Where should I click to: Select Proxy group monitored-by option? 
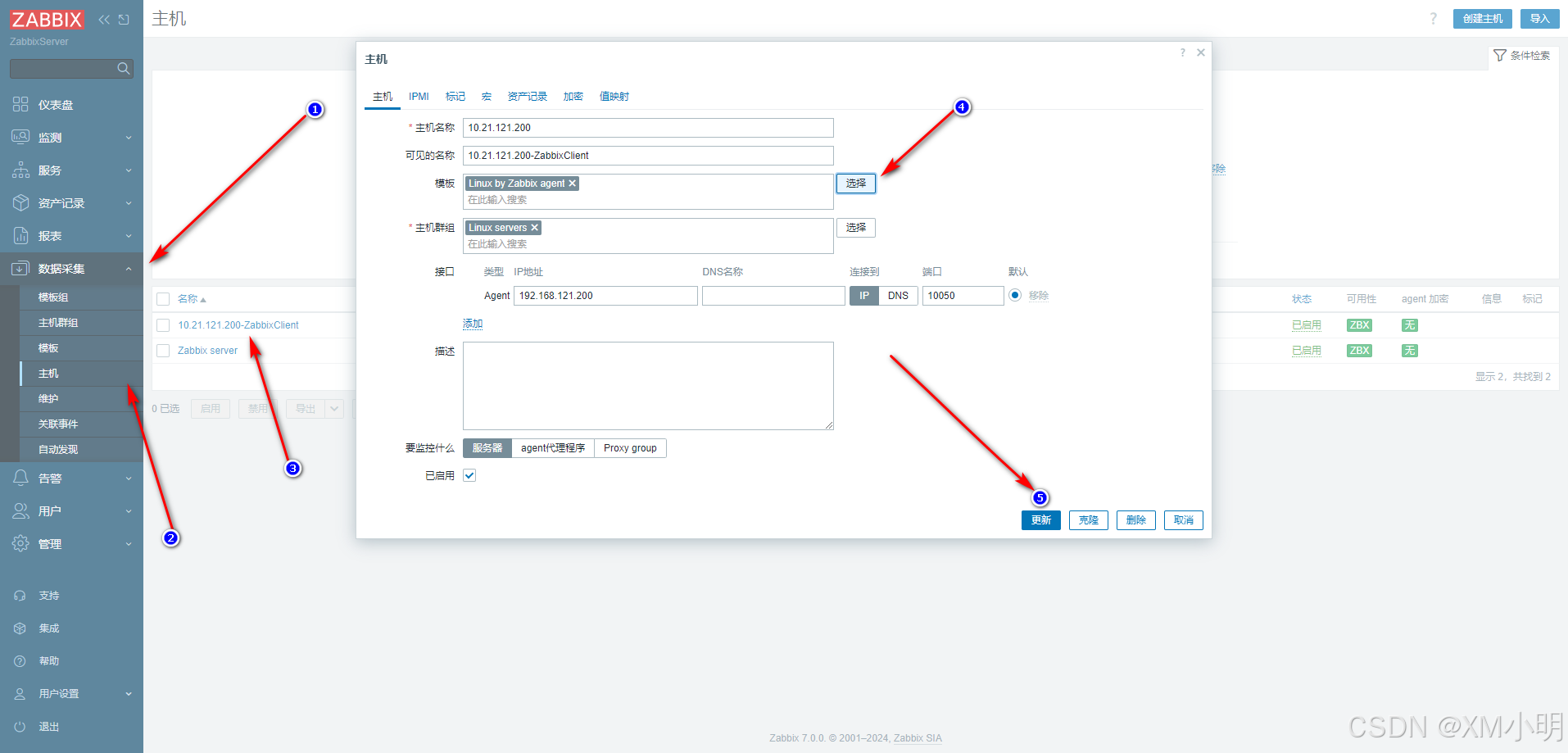630,448
